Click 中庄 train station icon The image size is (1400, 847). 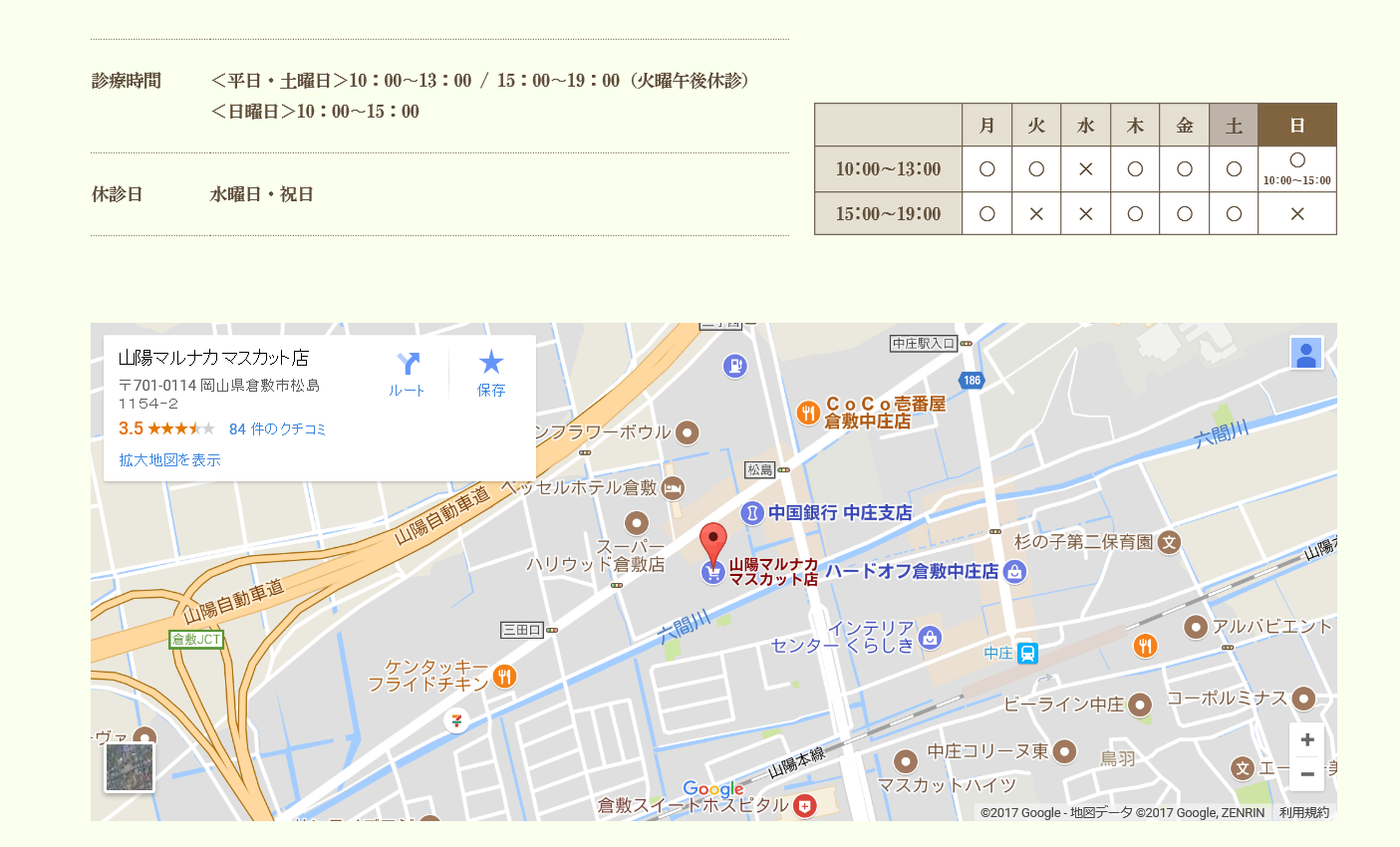point(1027,654)
